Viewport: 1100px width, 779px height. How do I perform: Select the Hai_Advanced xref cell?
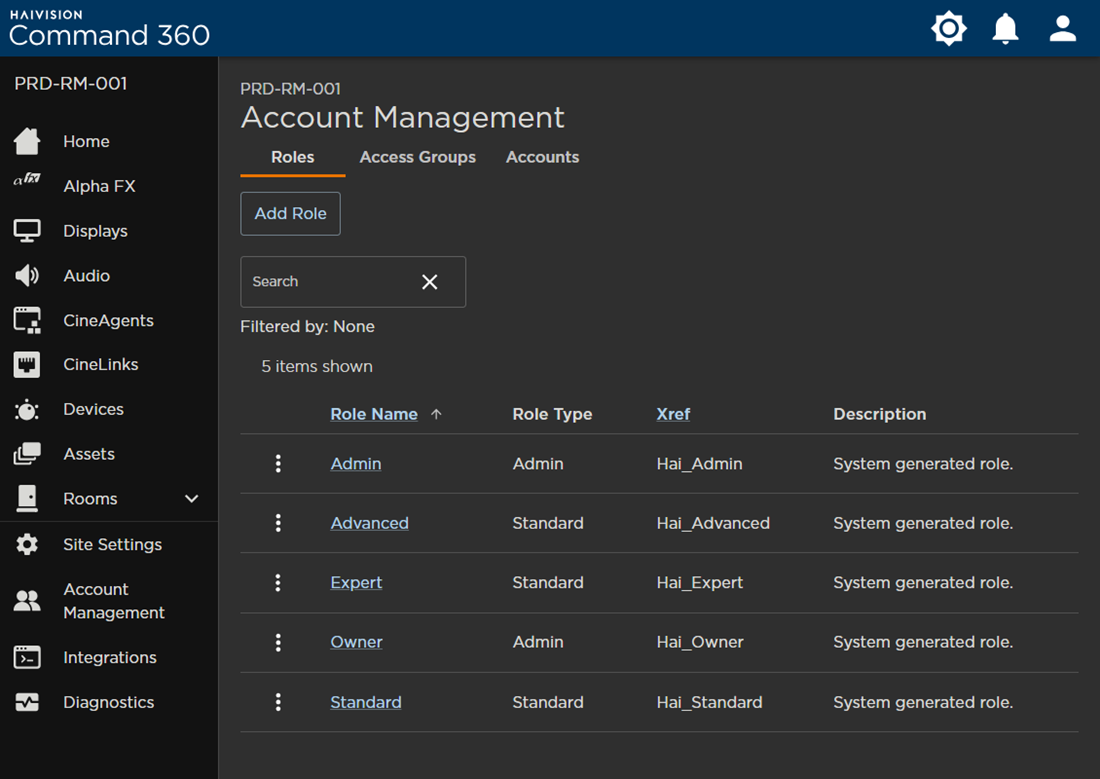coord(713,524)
